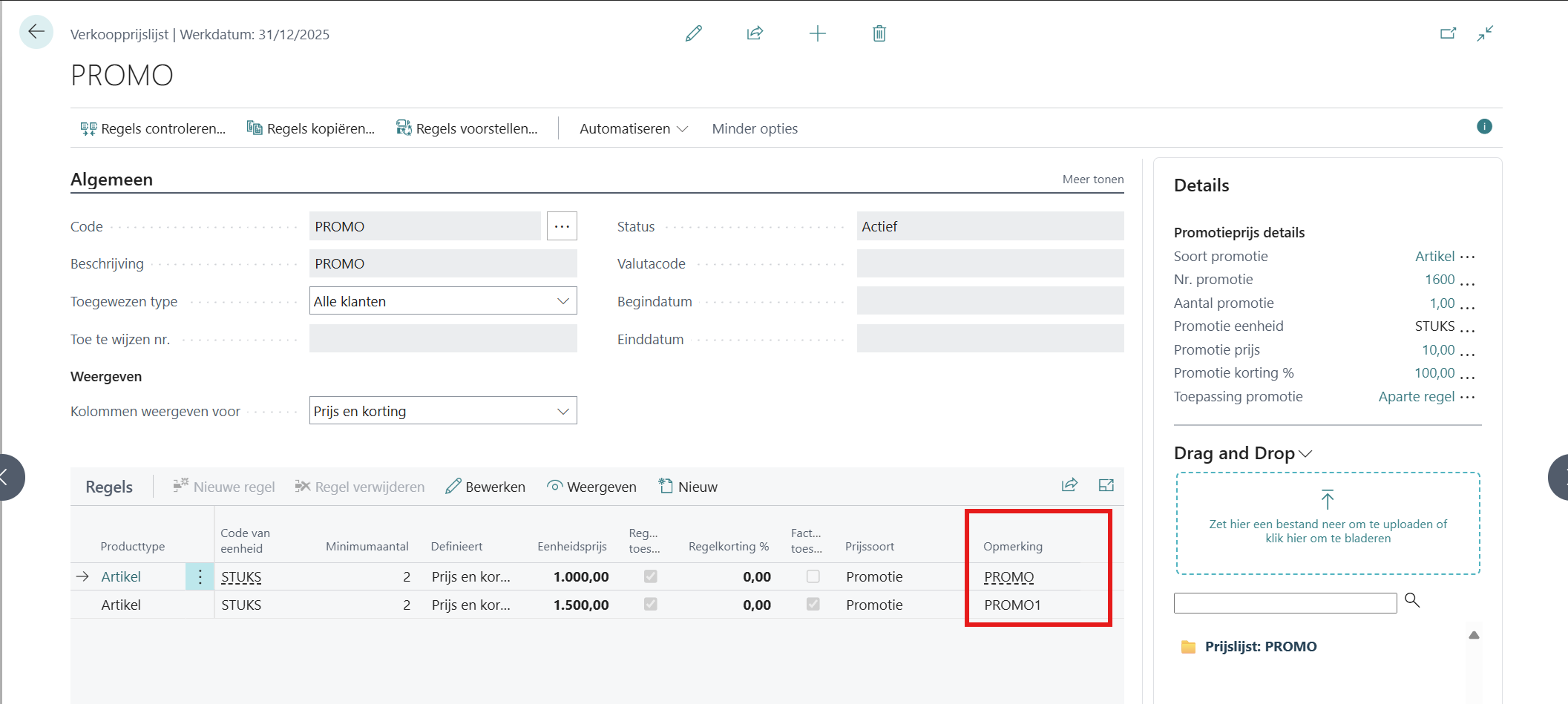The image size is (1568, 704).
Task: Click the plus icon to create new
Action: pyautogui.click(x=817, y=33)
